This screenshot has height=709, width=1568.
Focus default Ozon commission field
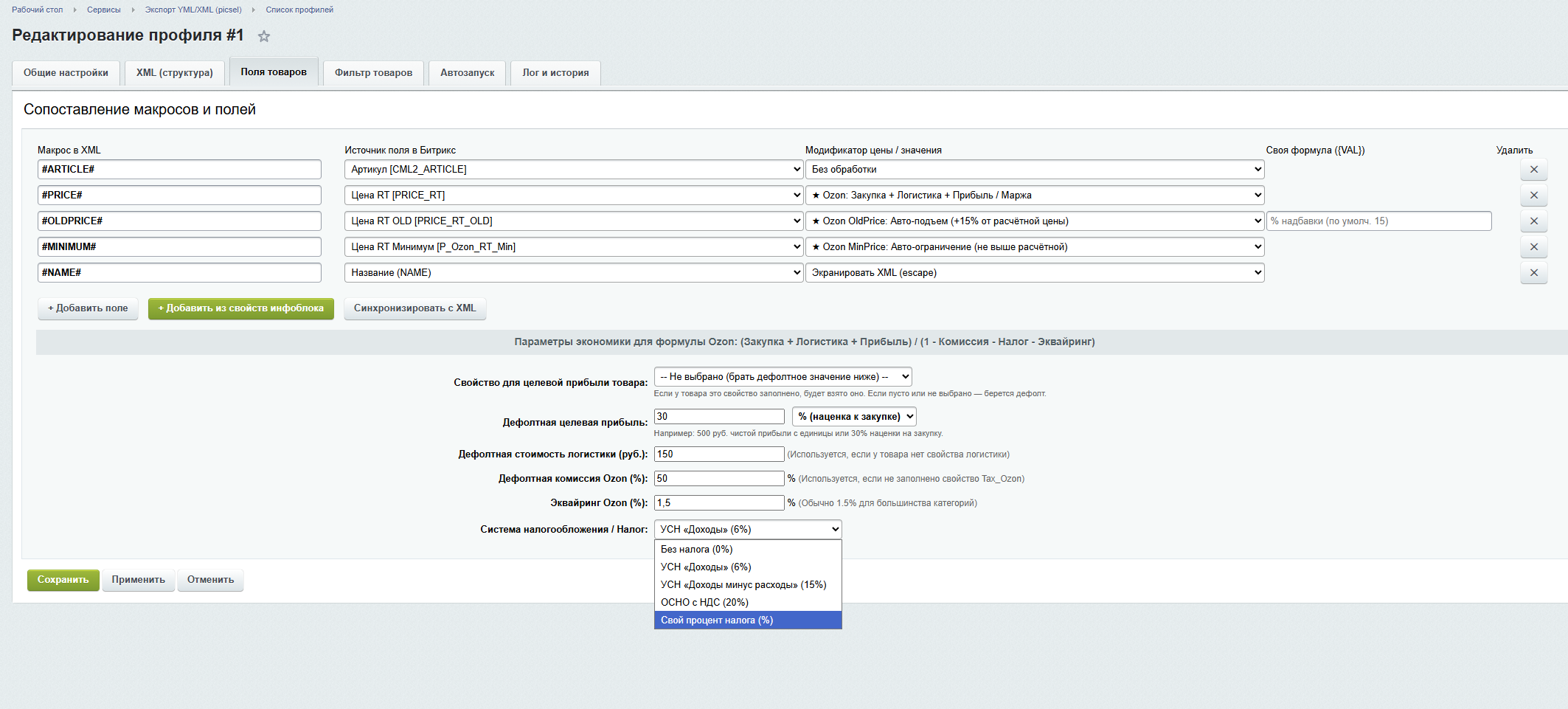click(x=719, y=479)
